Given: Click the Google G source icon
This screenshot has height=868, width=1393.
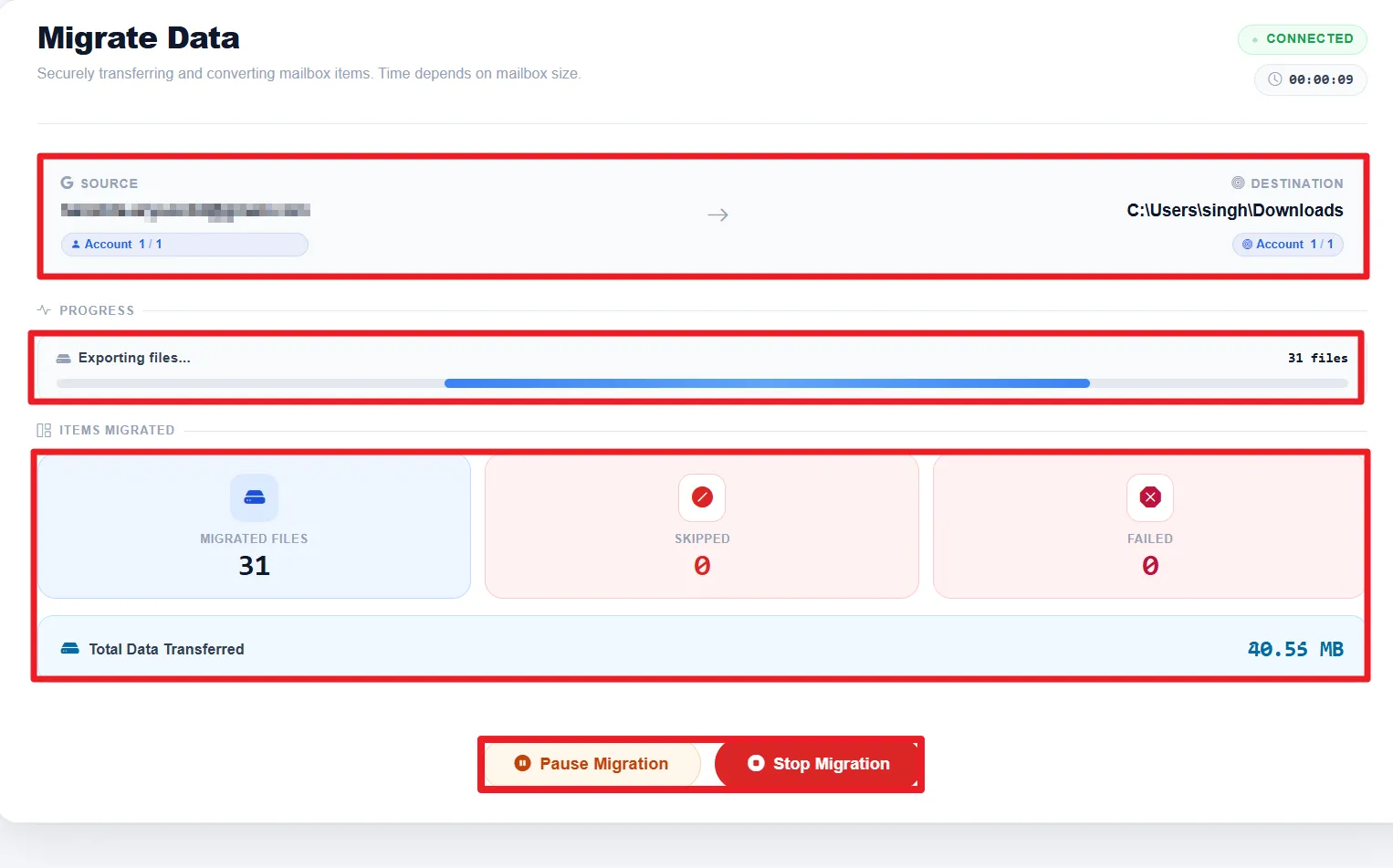Looking at the screenshot, I should pyautogui.click(x=68, y=183).
